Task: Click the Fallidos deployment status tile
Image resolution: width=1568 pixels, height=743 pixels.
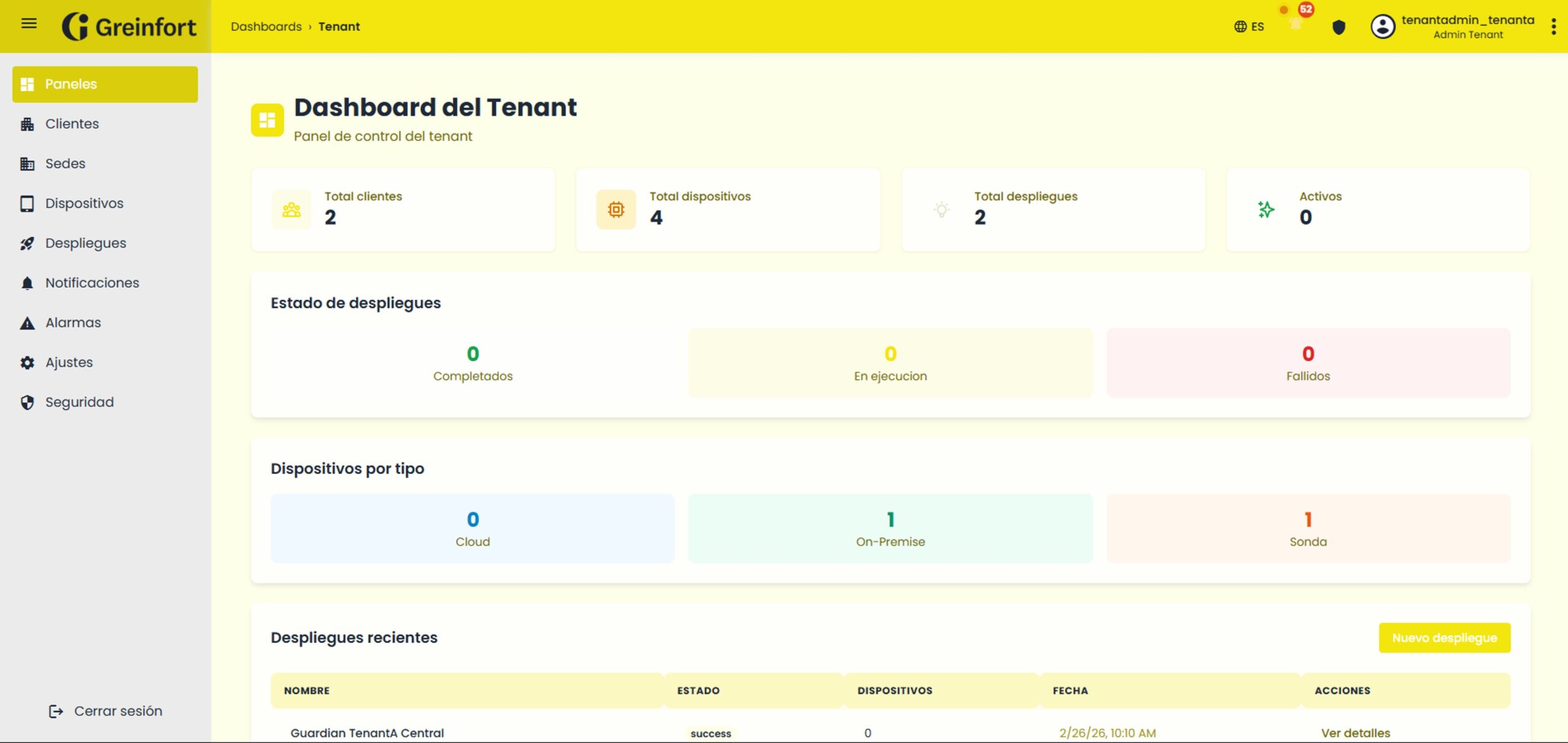Action: pyautogui.click(x=1308, y=363)
